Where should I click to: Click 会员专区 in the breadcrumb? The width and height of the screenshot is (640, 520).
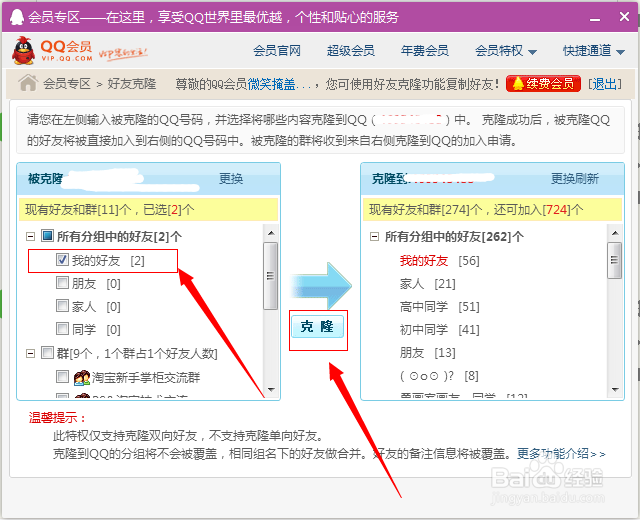pos(67,84)
